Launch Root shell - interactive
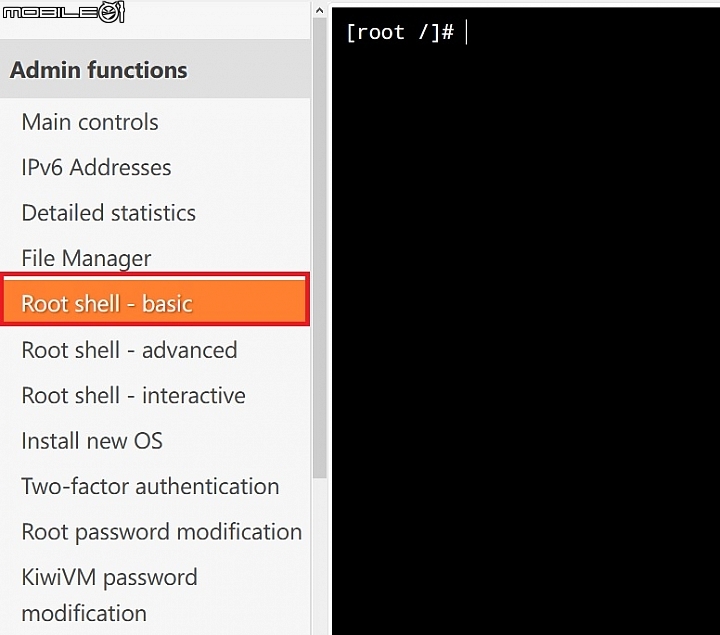The height and width of the screenshot is (635, 720). coord(134,395)
